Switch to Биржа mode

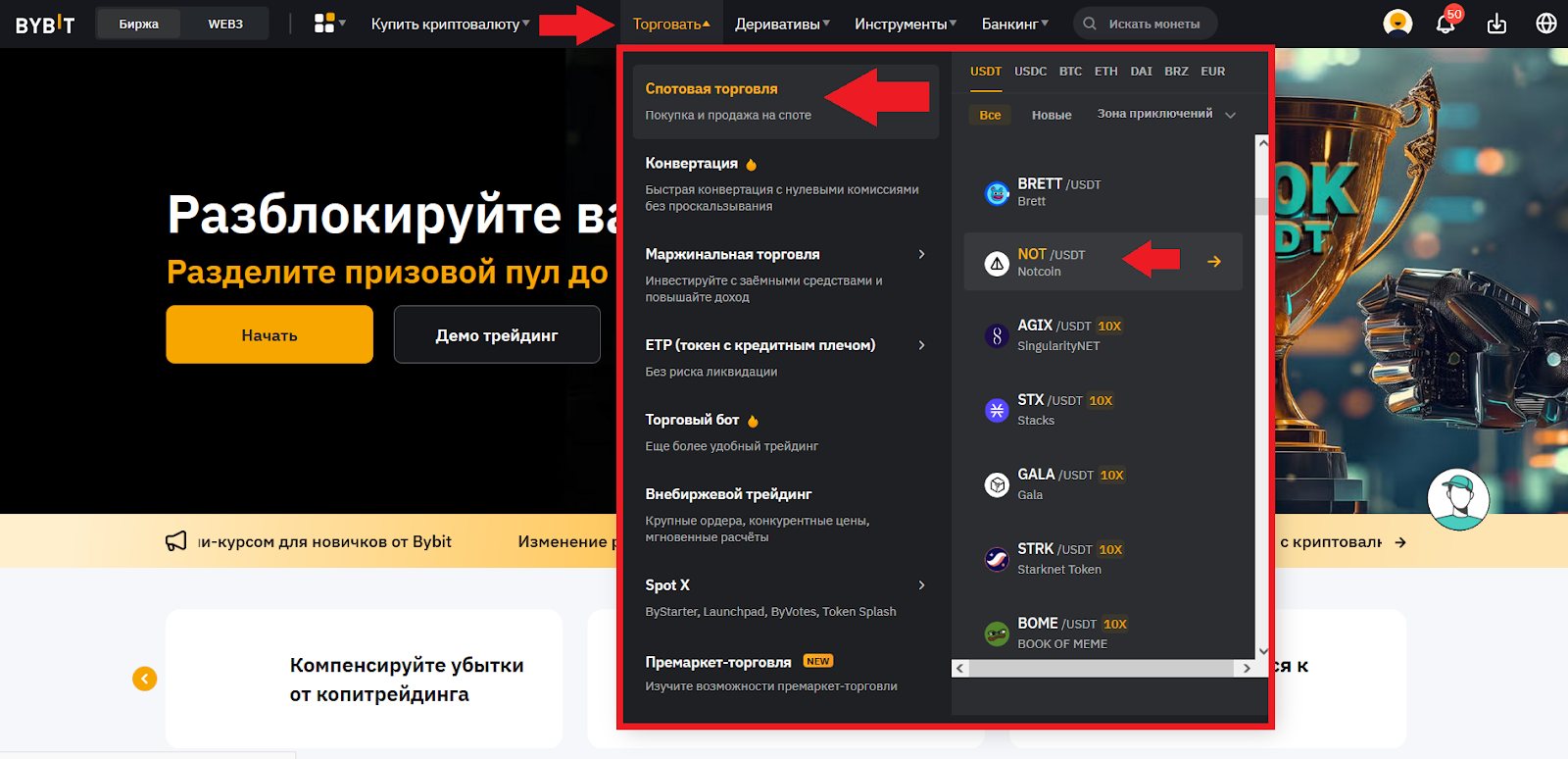click(x=139, y=24)
